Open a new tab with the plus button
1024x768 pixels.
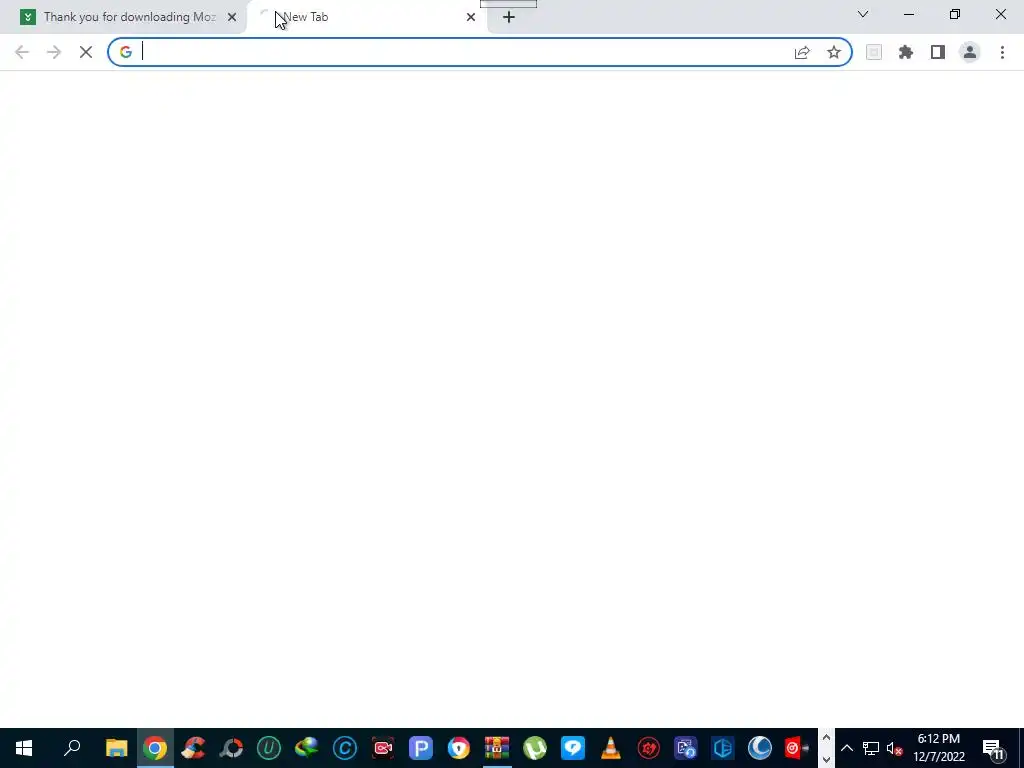click(509, 17)
